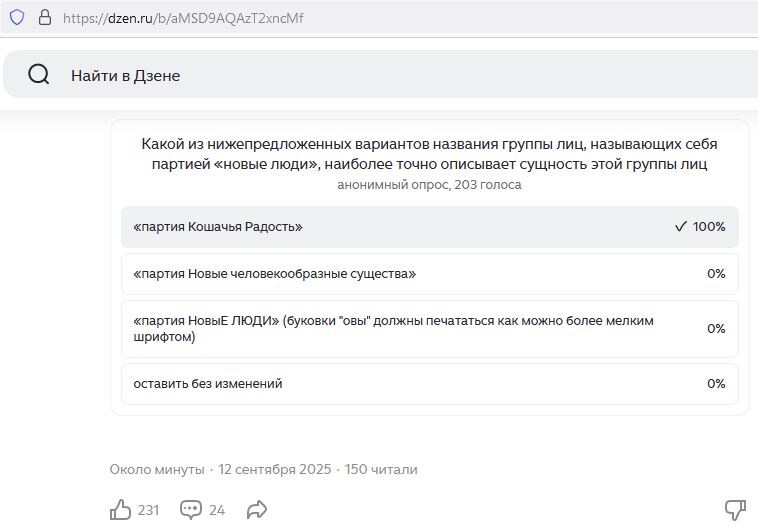758x527 pixels.
Task: Click the share arrow icon
Action: [x=257, y=510]
